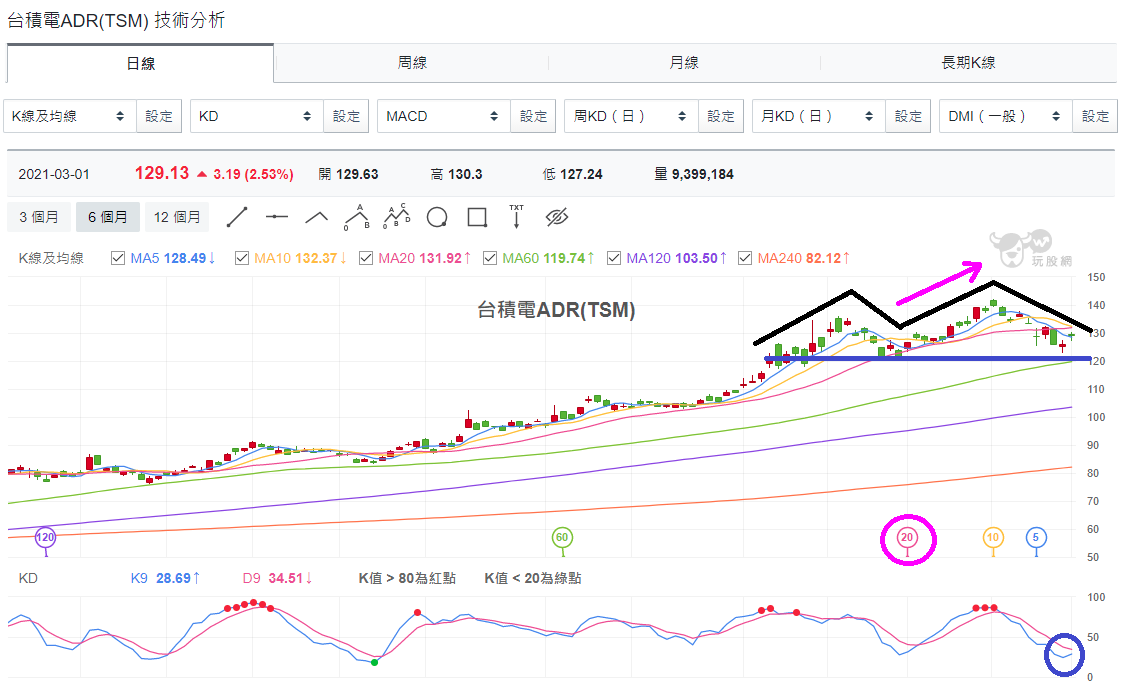Click the 高 130.3 high price

[456, 174]
